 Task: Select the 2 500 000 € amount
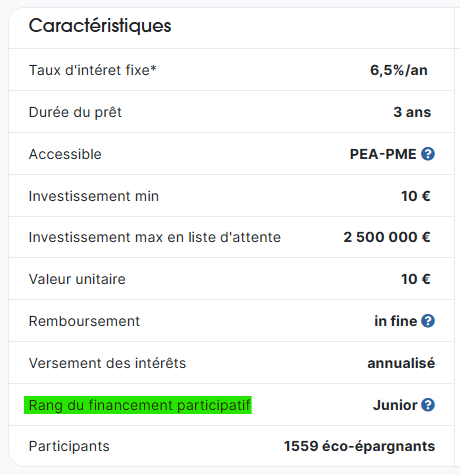(387, 237)
